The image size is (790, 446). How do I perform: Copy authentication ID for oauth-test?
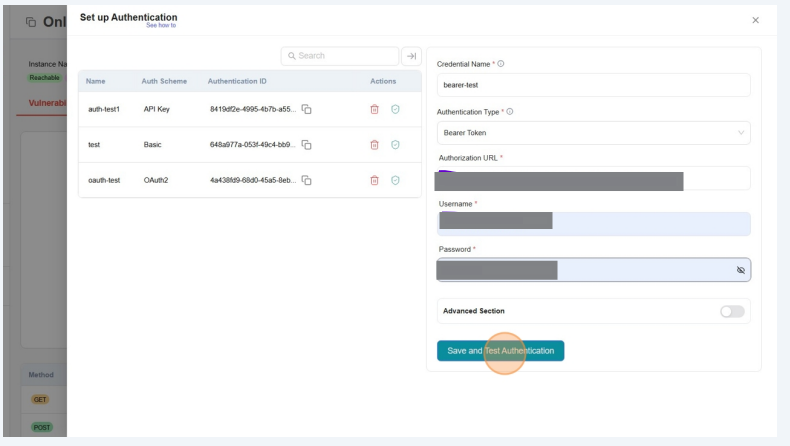[x=307, y=180]
